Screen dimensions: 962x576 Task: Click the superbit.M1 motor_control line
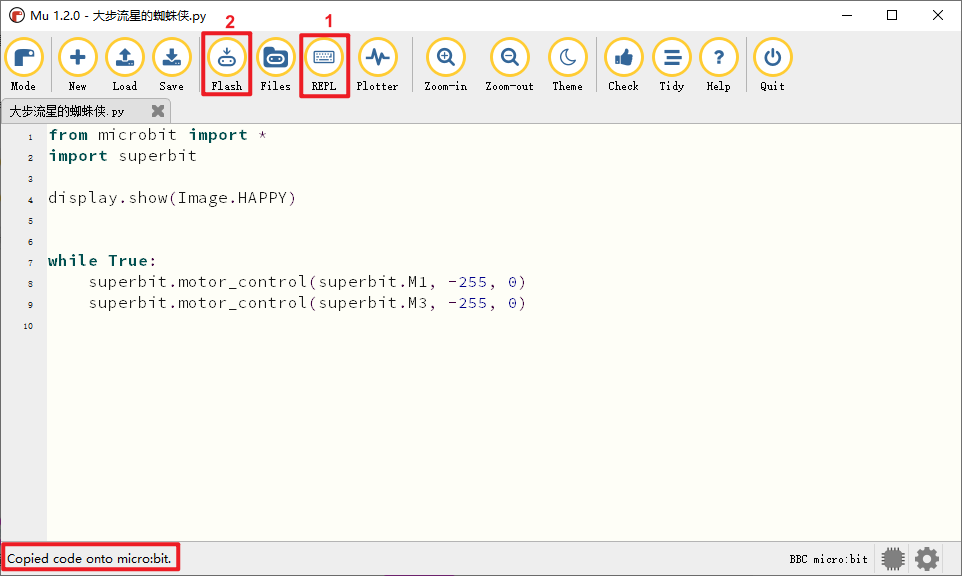pyautogui.click(x=307, y=282)
